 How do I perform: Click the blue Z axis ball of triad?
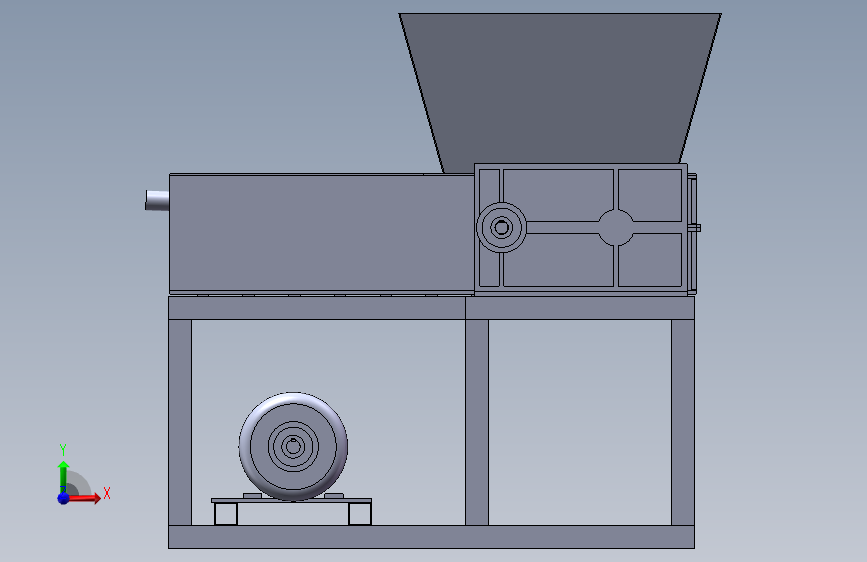pyautogui.click(x=63, y=498)
